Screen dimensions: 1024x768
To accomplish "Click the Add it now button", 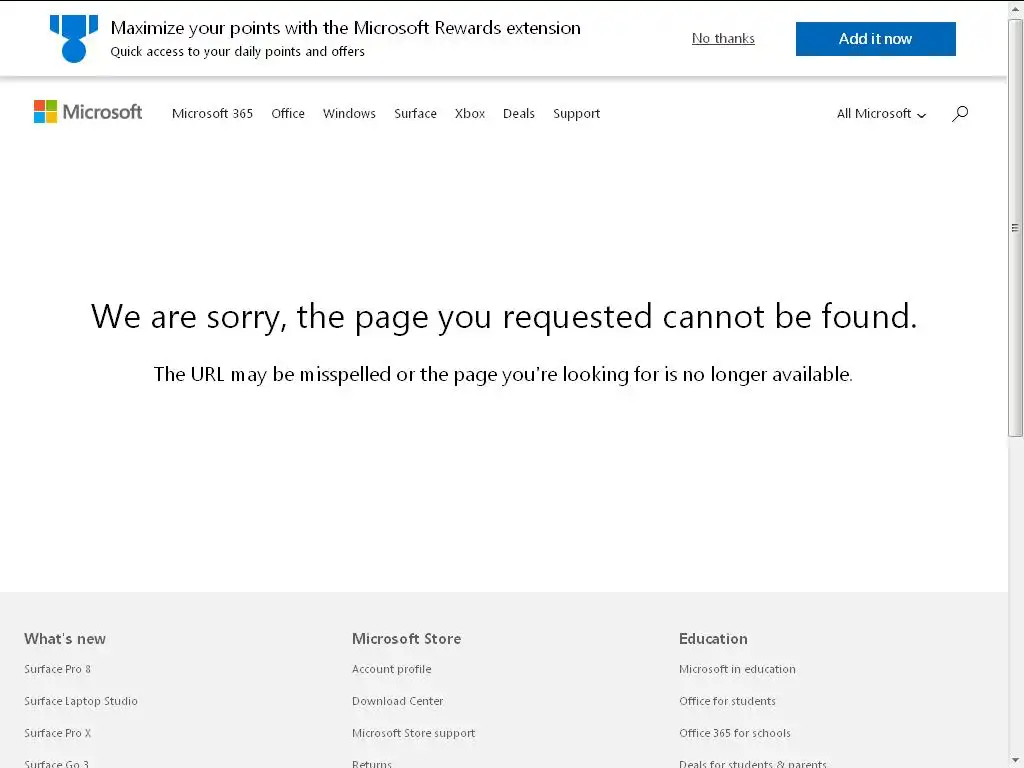I will tap(875, 39).
